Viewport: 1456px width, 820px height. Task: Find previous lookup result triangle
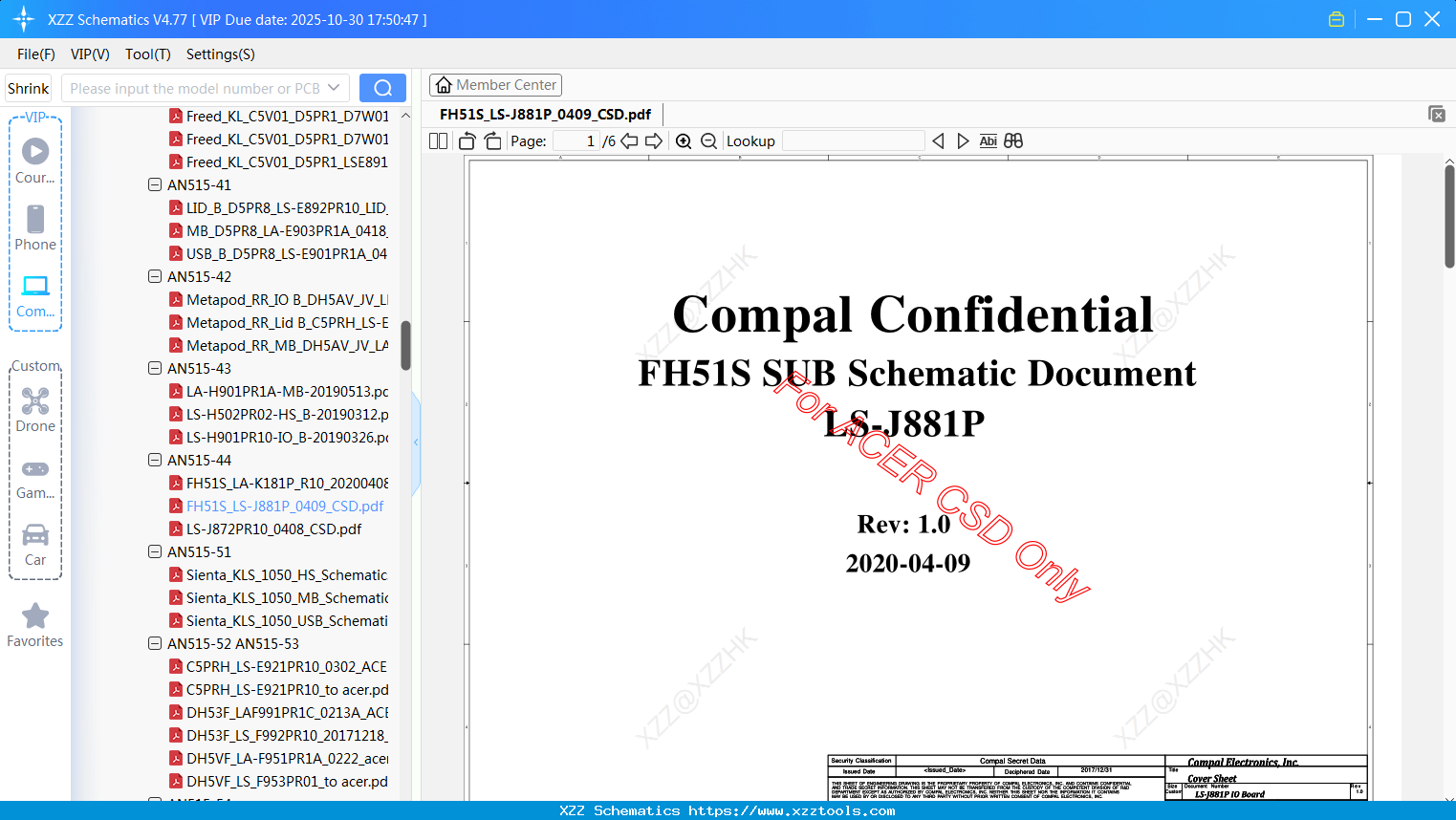point(938,141)
